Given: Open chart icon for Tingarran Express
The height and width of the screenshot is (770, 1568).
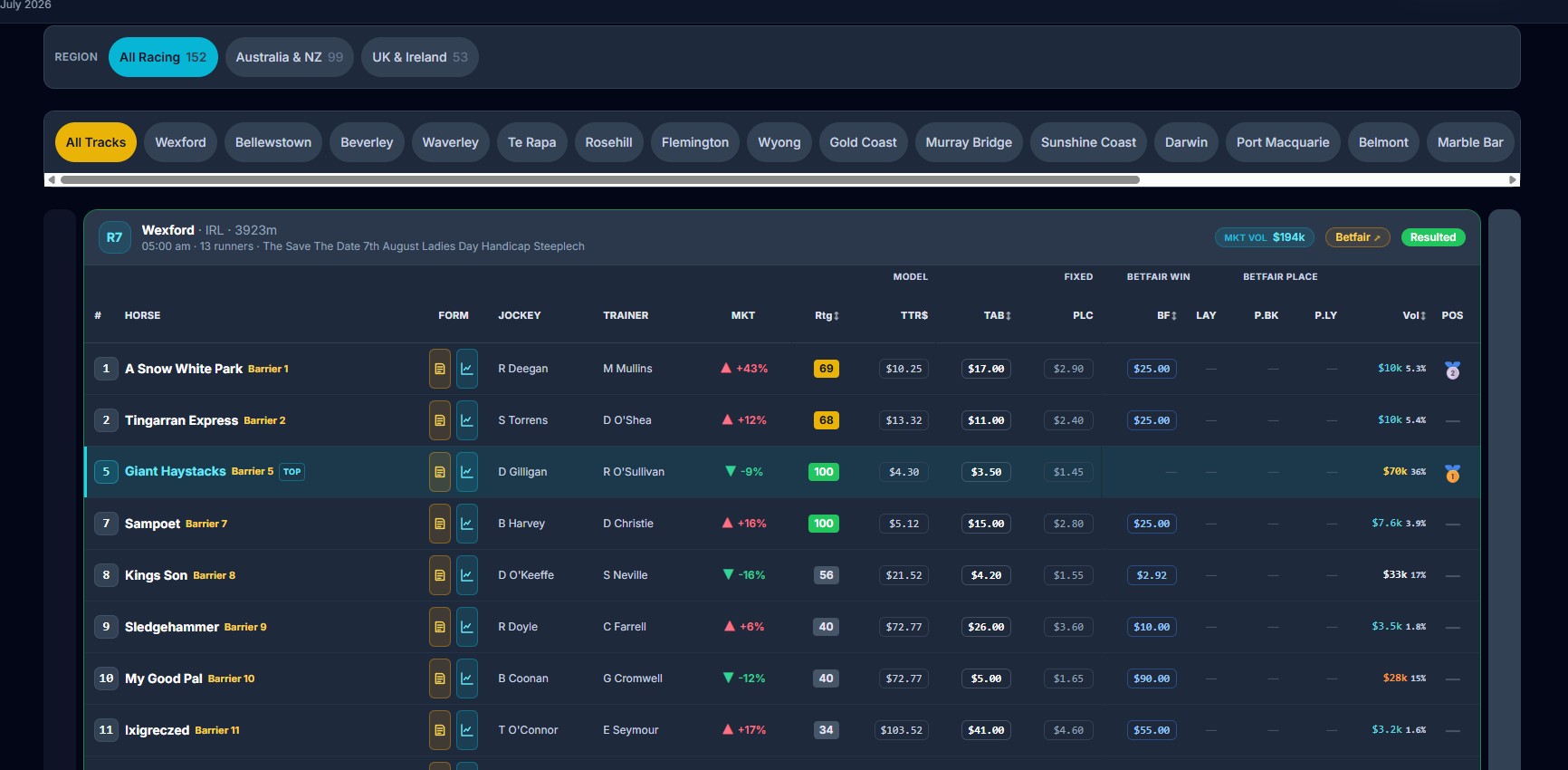Looking at the screenshot, I should click(467, 420).
